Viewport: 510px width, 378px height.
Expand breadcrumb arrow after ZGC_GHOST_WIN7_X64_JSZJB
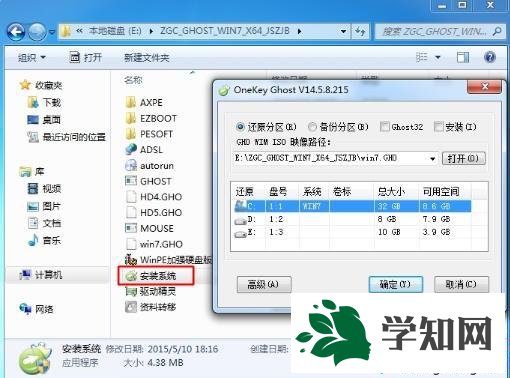299,32
